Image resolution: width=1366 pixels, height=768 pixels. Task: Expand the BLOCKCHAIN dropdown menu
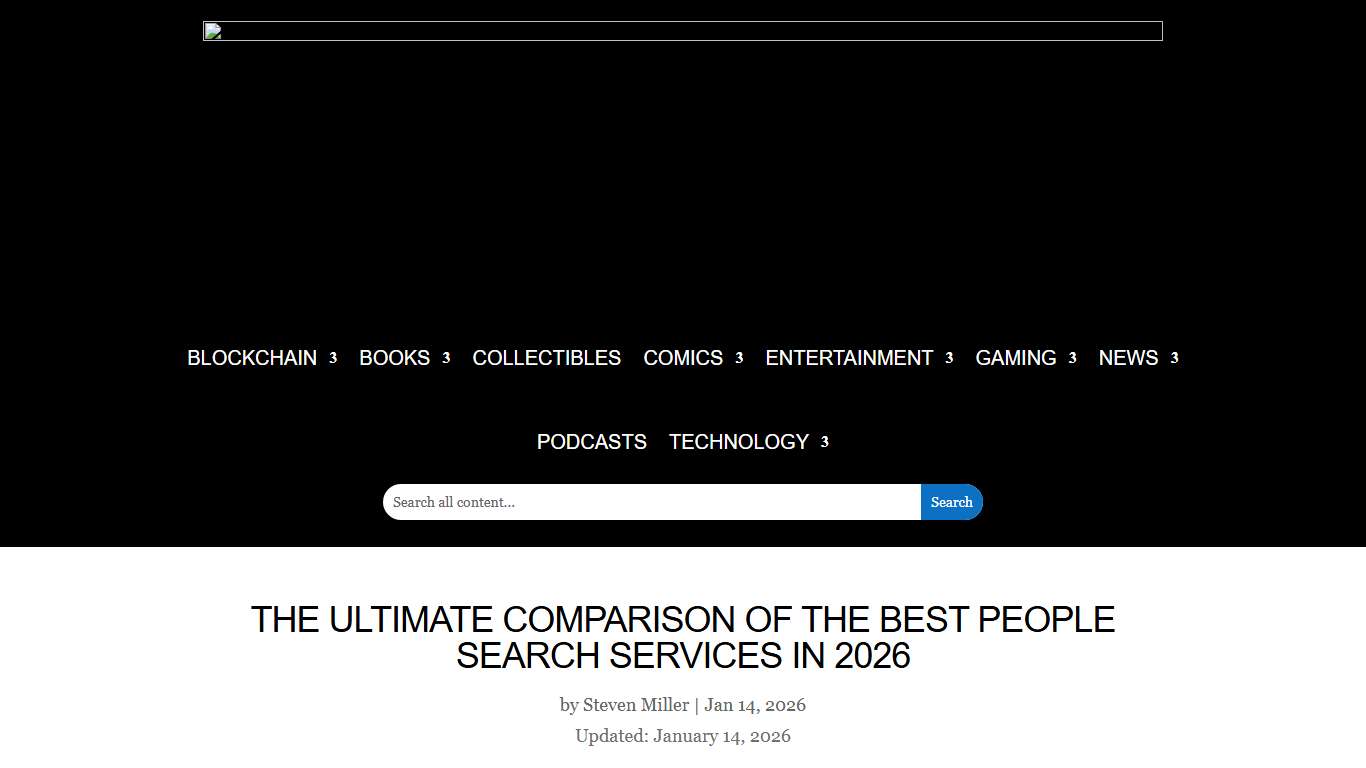pyautogui.click(x=331, y=358)
